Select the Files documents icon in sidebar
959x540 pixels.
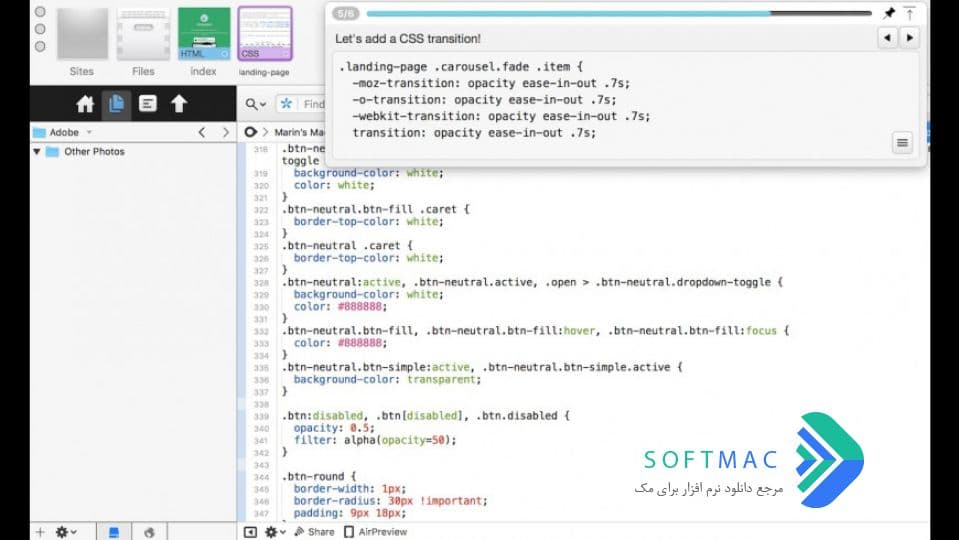[x=116, y=103]
